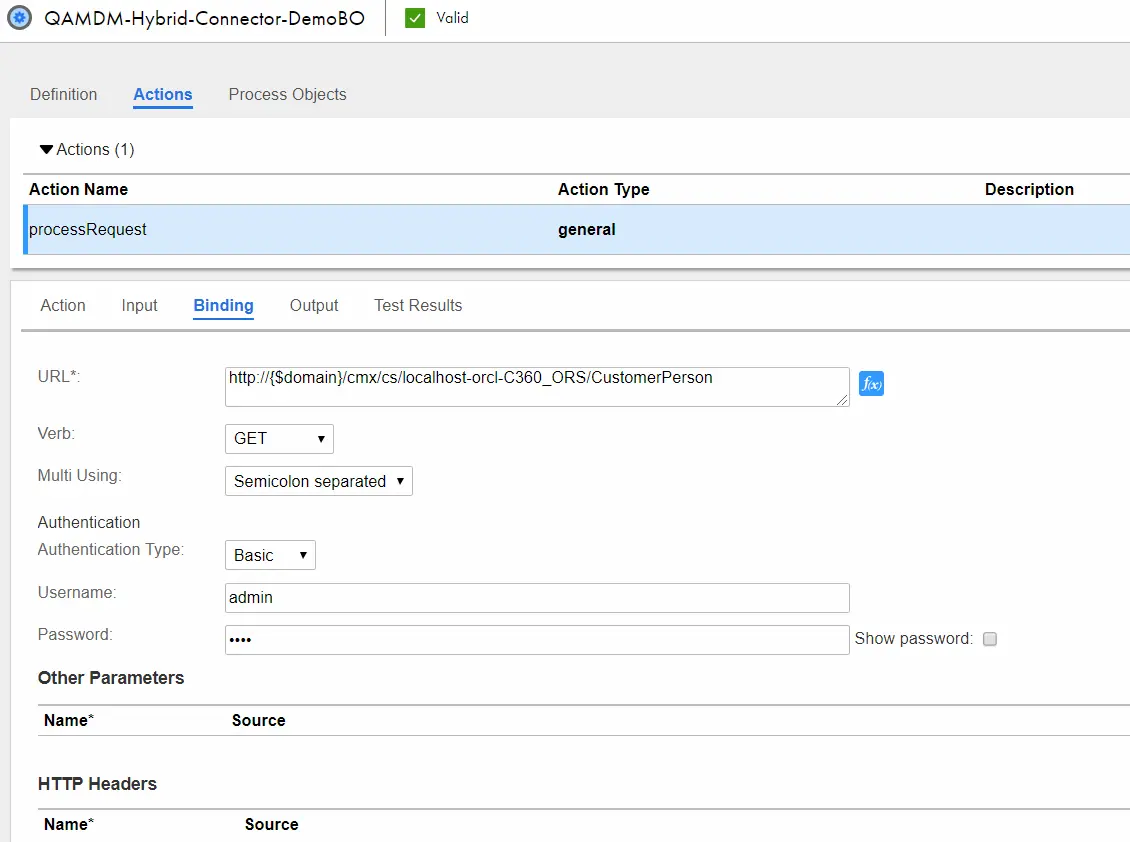Switch to the Definition tab
Screen dimensions: 1130x842
click(63, 94)
